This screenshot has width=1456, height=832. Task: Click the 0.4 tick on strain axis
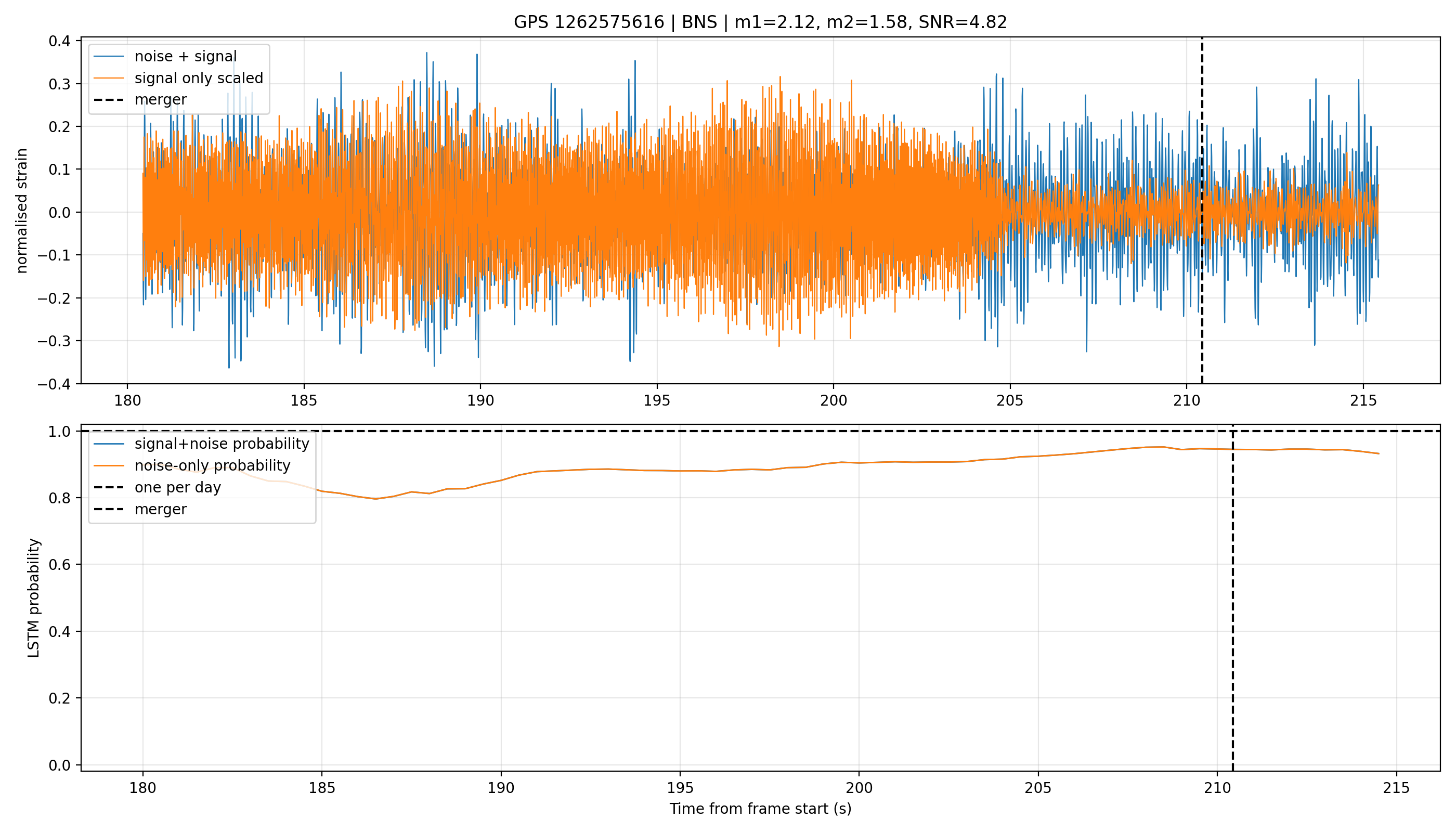pos(59,41)
